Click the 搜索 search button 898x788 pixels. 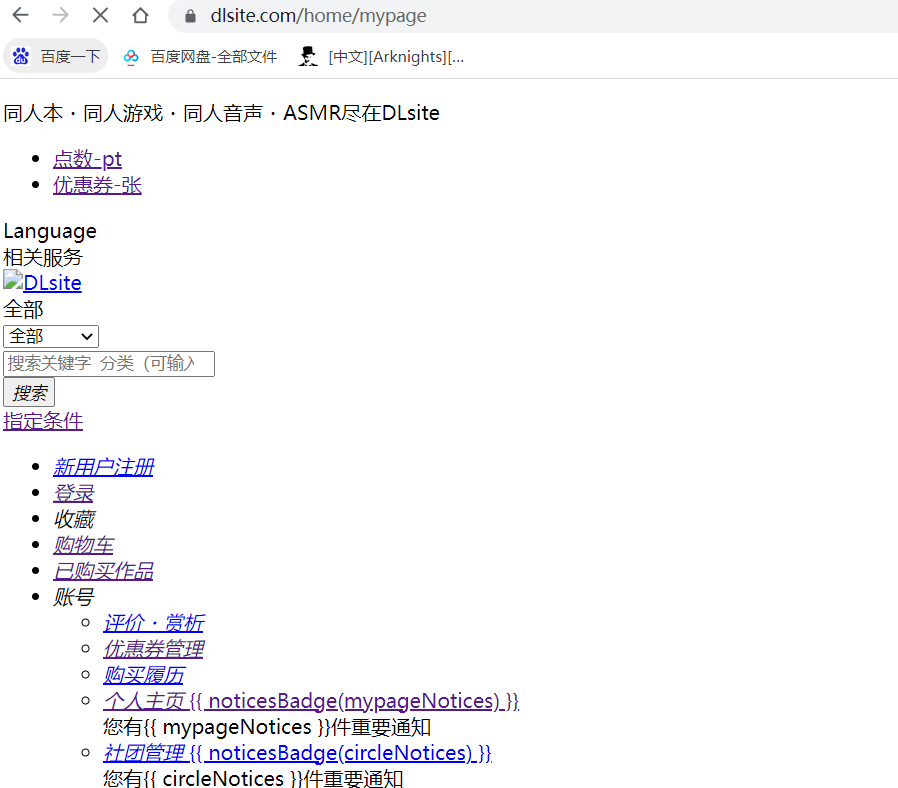[29, 392]
